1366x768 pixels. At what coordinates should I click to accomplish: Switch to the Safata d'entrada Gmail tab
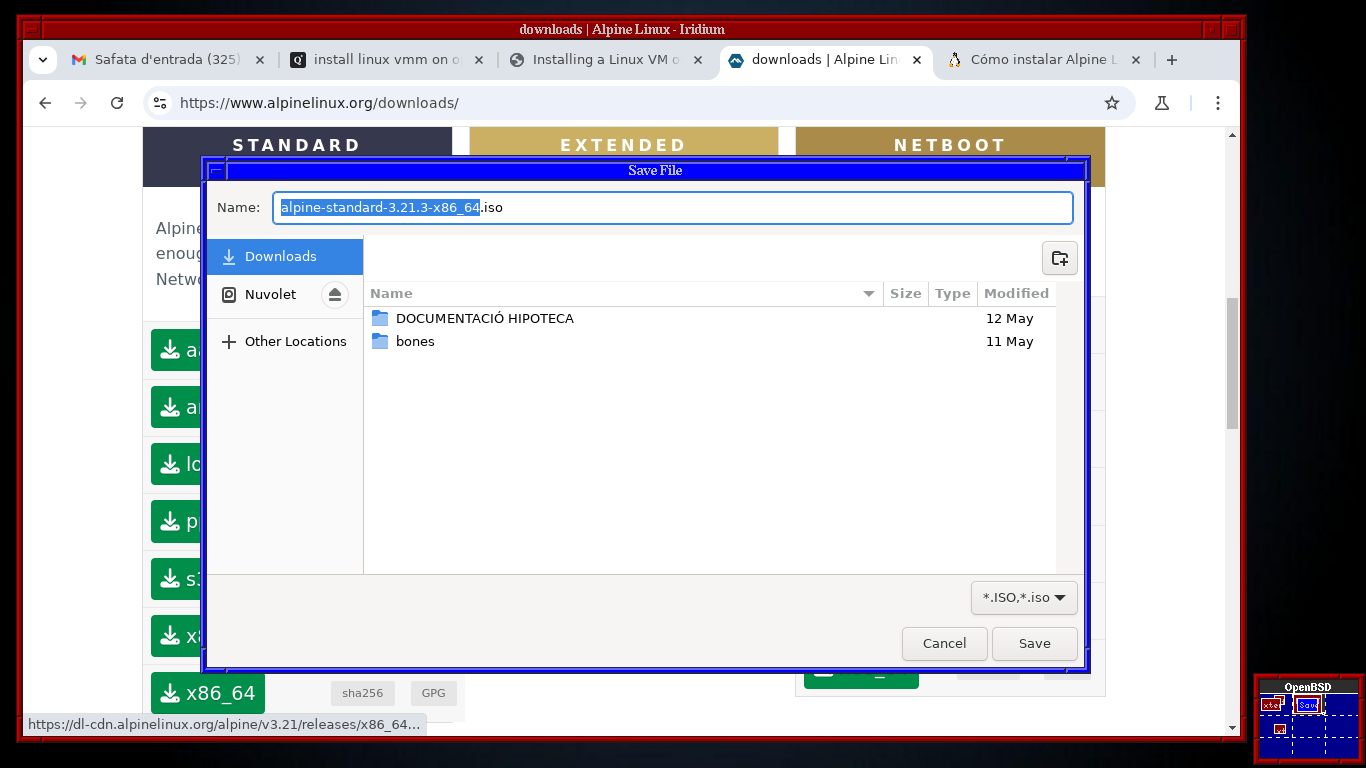pos(167,60)
